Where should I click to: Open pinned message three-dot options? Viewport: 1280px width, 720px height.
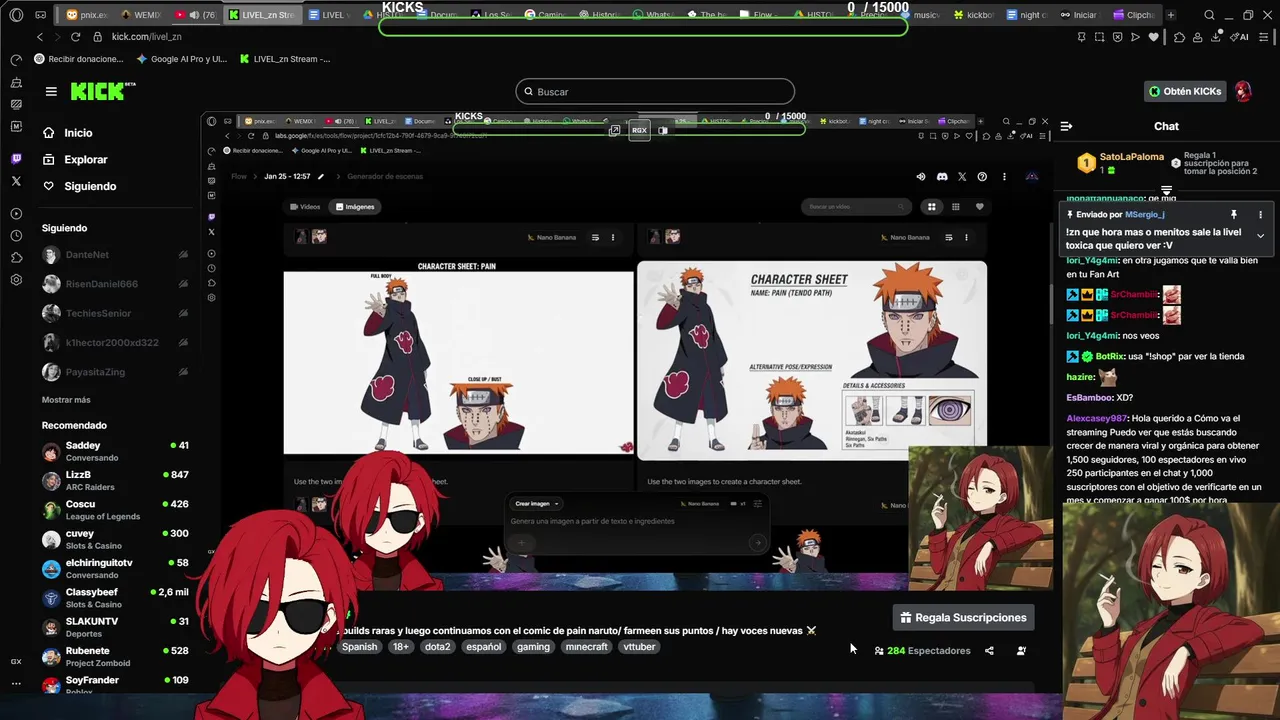click(1260, 214)
